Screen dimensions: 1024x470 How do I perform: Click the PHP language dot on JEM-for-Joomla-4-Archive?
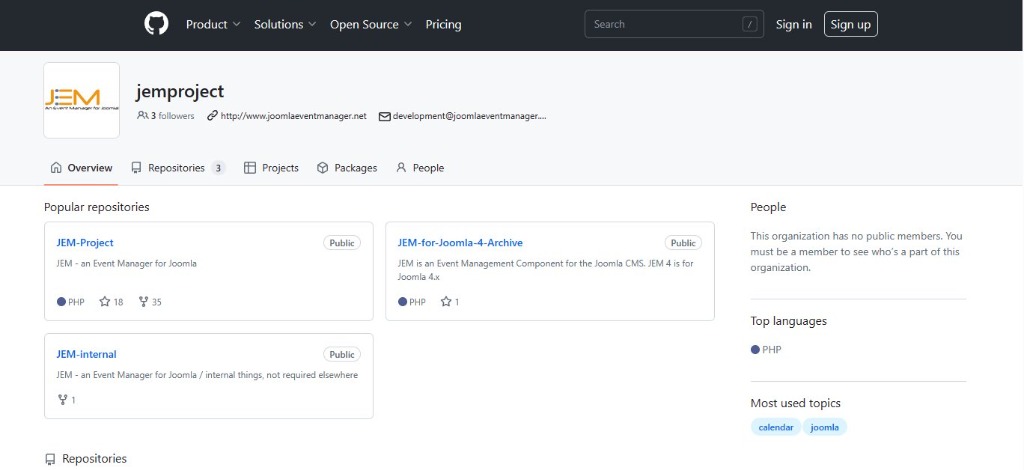402,302
